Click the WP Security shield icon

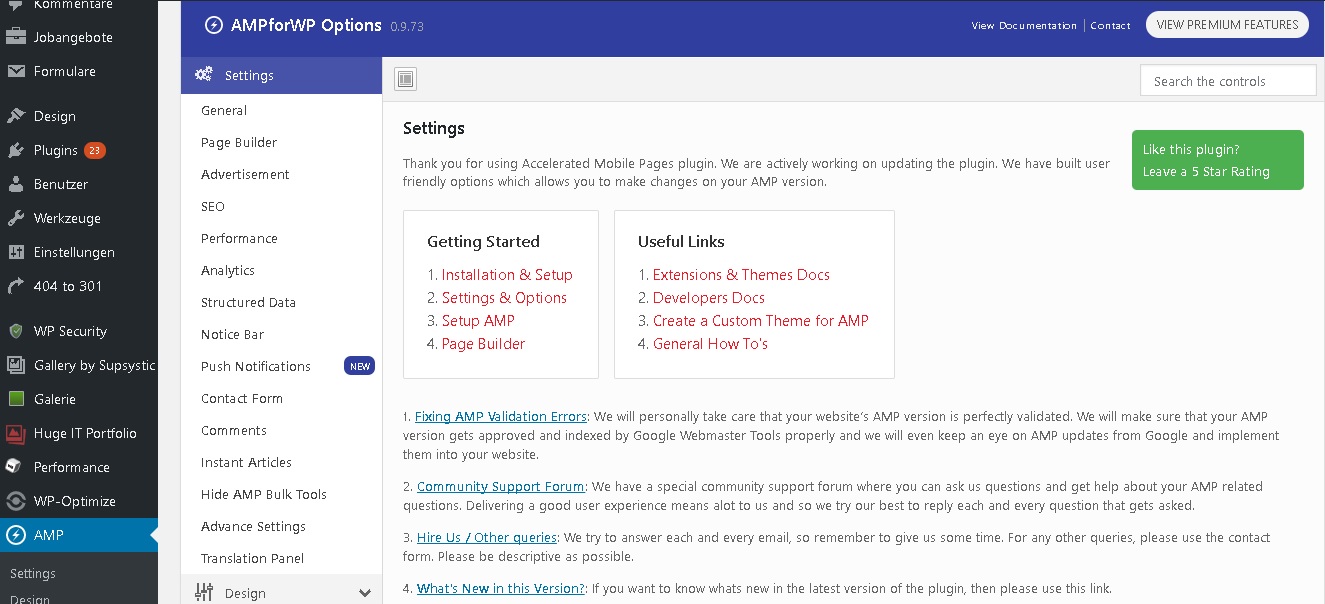[x=16, y=331]
